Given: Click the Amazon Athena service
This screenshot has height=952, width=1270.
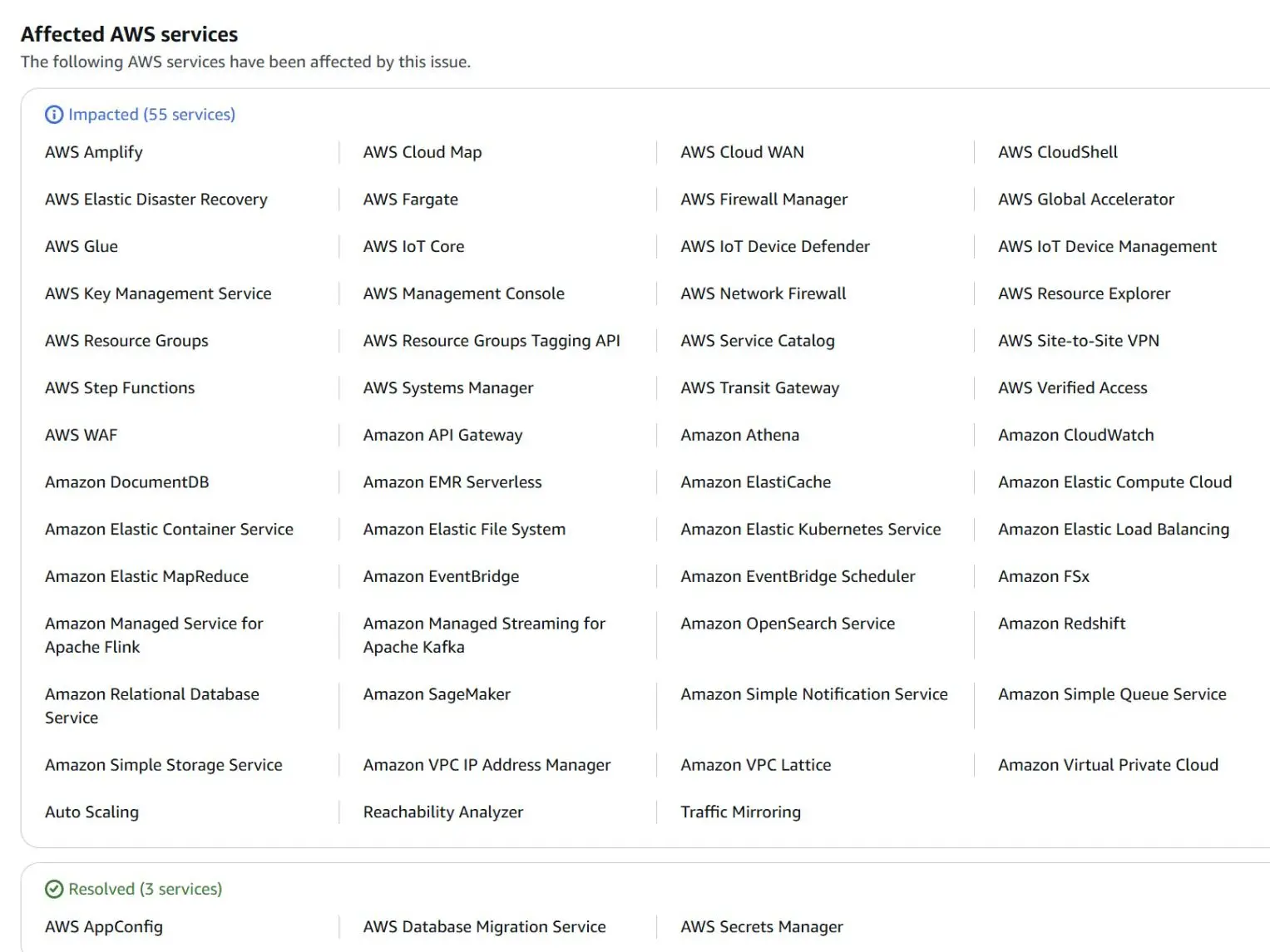Looking at the screenshot, I should [740, 436].
